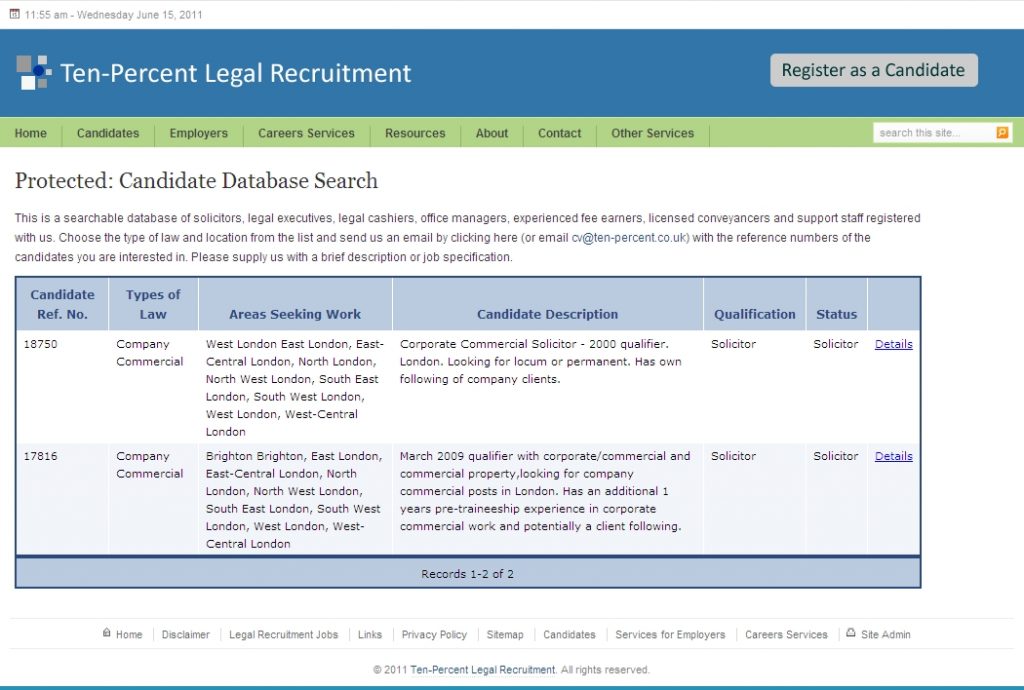This screenshot has height=690, width=1024.
Task: Open the Links footer link
Action: pyautogui.click(x=370, y=635)
